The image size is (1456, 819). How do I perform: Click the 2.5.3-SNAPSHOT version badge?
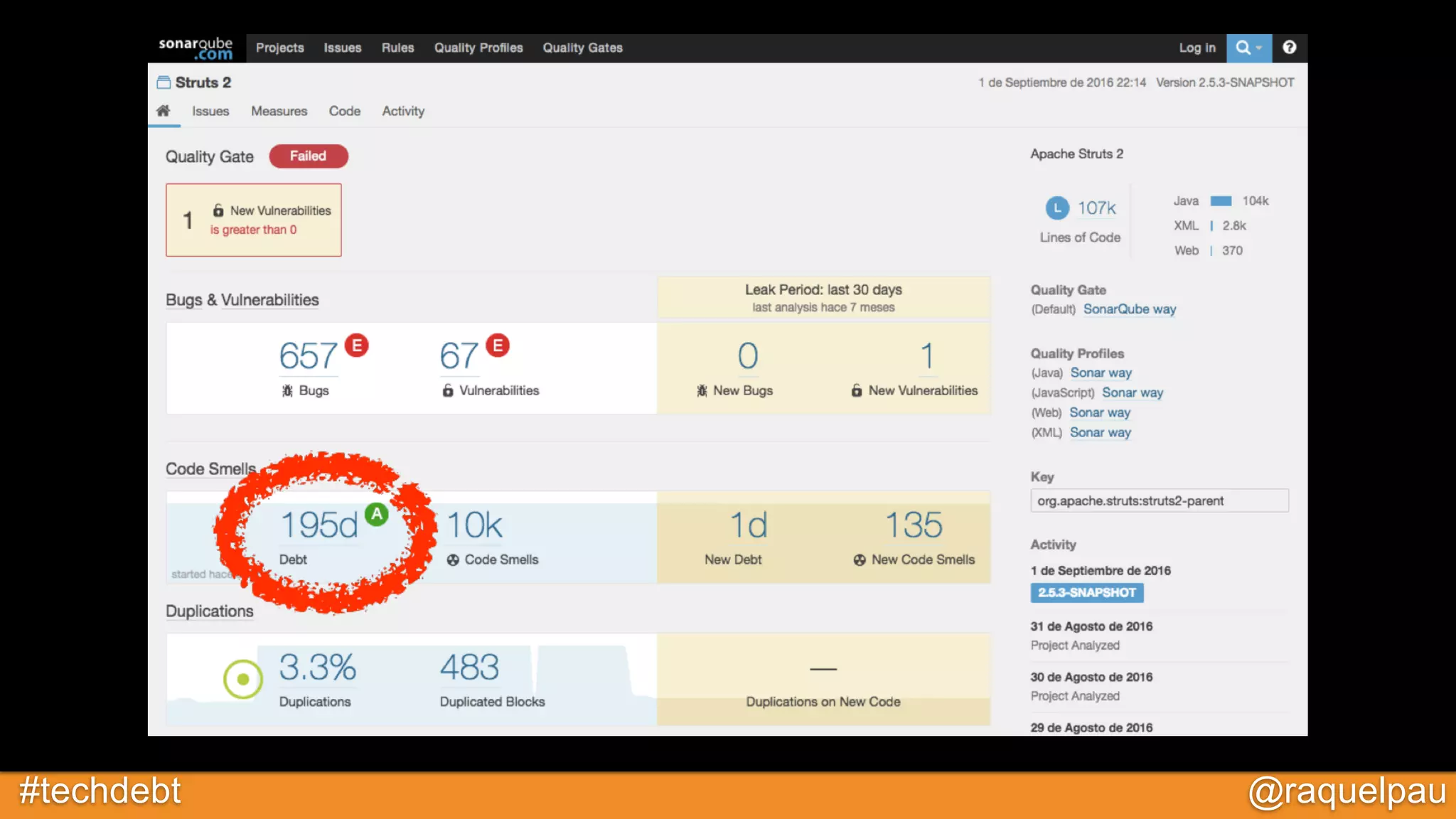[1086, 592]
